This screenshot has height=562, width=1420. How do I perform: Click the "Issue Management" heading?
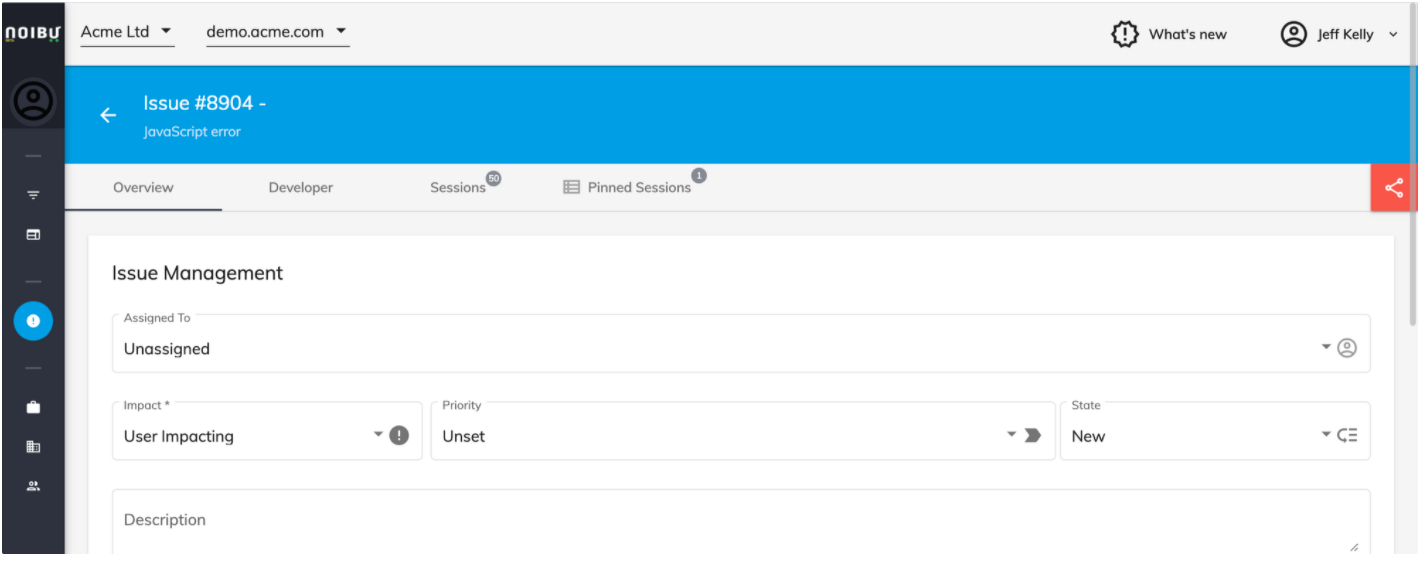197,273
